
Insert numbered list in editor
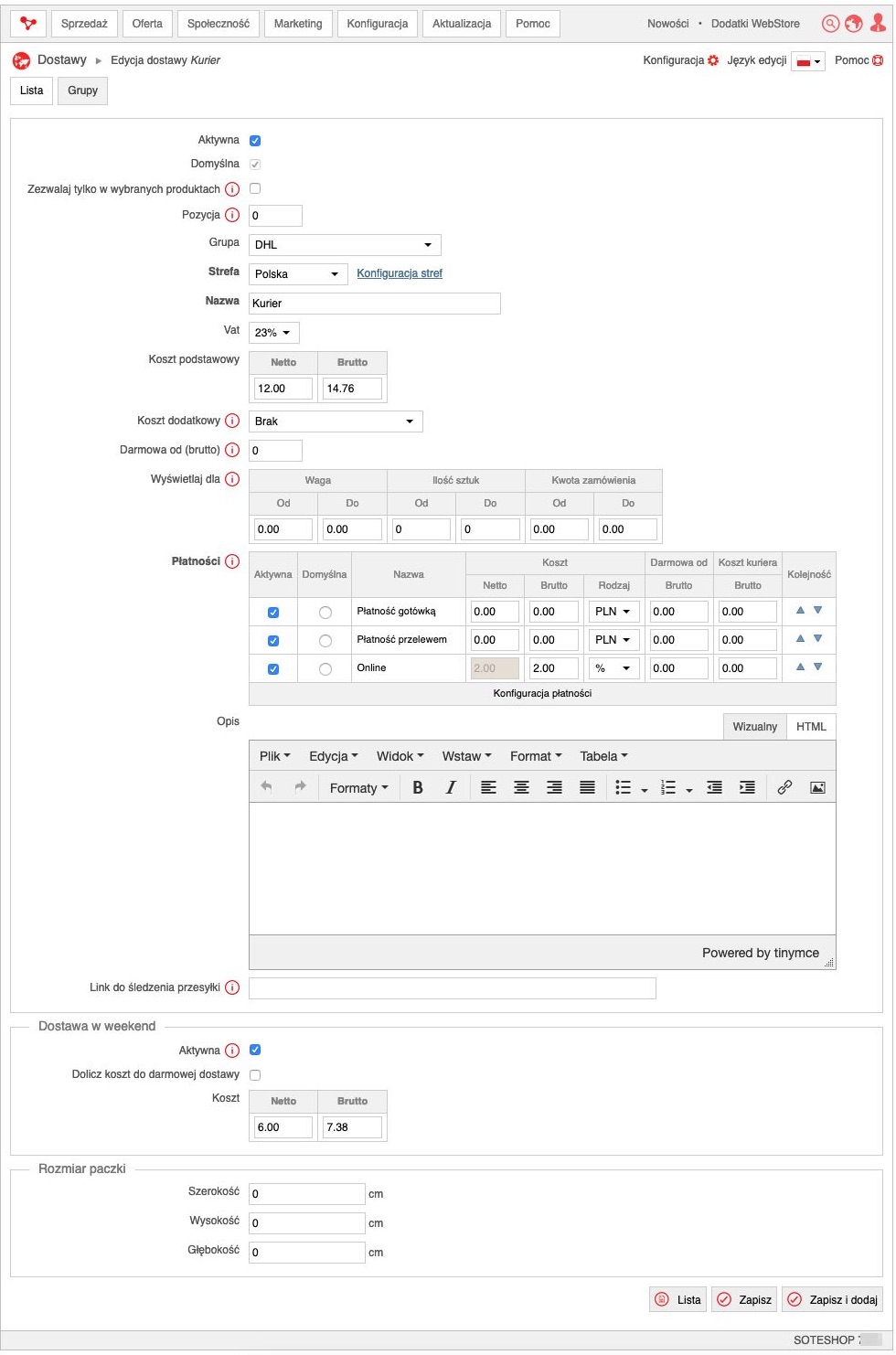click(668, 787)
